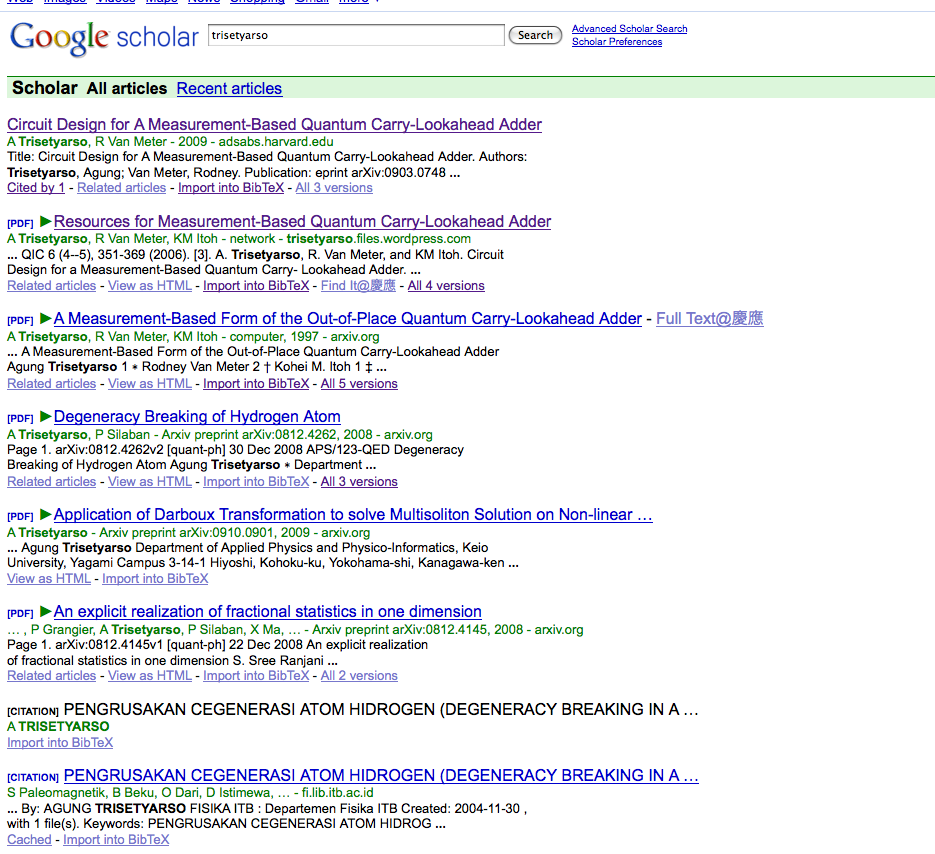The width and height of the screenshot is (935, 854).
Task: Open All 5 versions link
Action: tap(359, 384)
